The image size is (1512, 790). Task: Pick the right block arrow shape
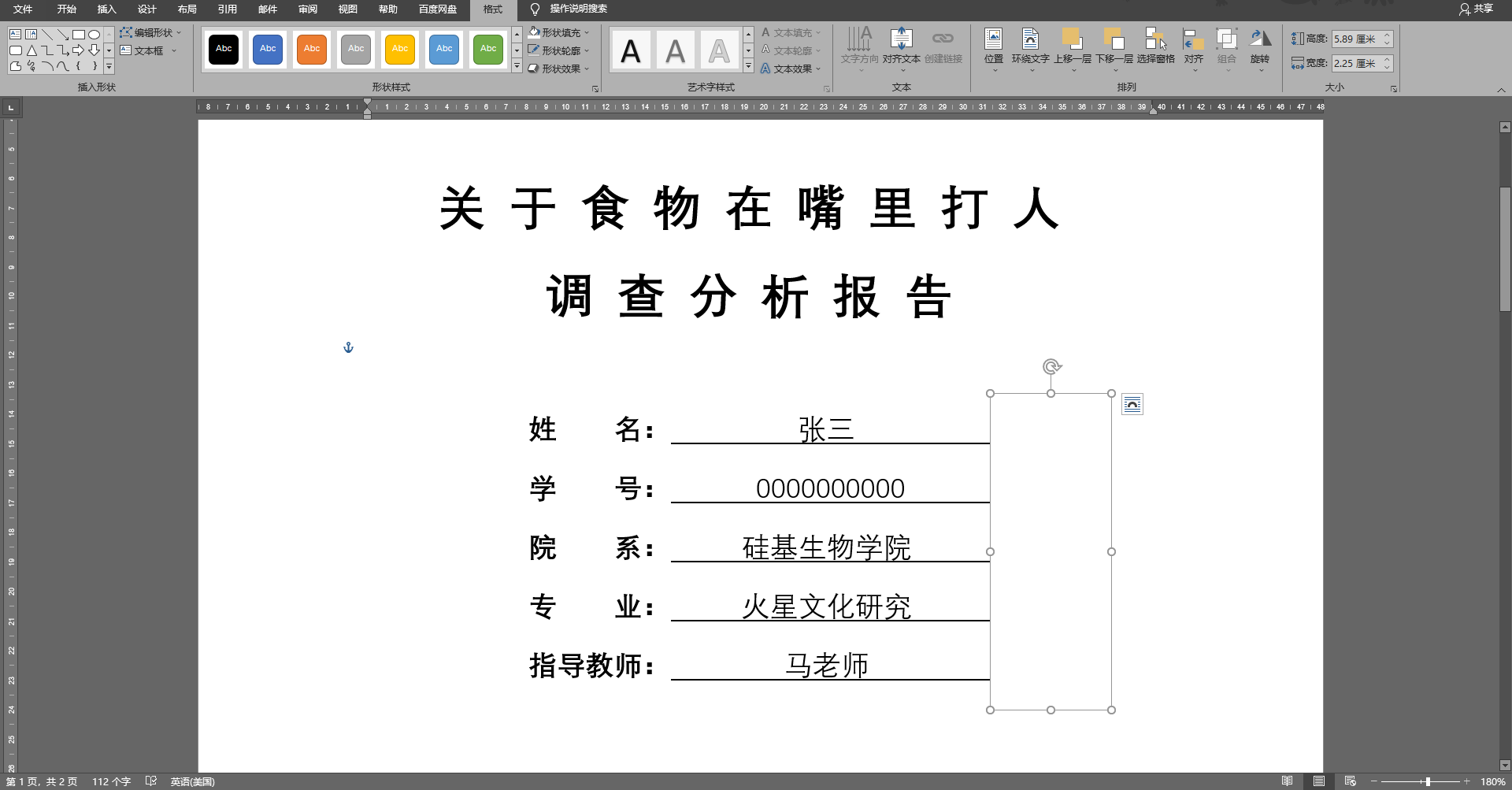point(79,50)
